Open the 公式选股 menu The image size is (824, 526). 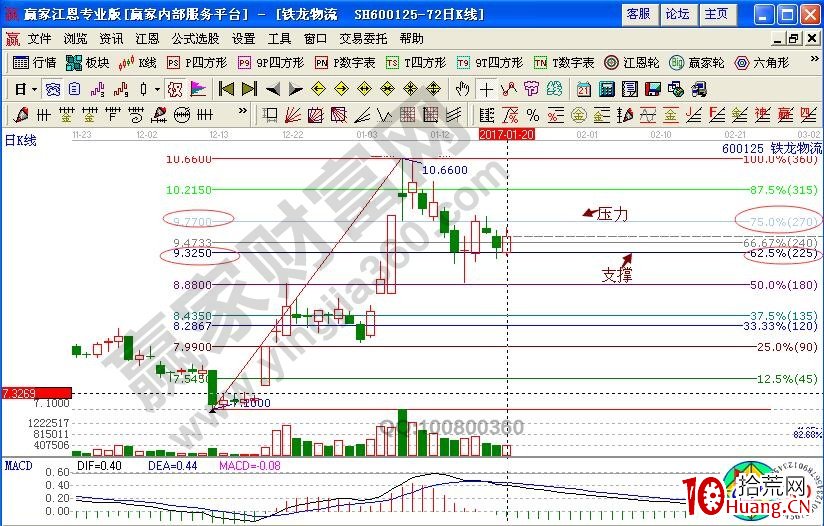pos(195,38)
